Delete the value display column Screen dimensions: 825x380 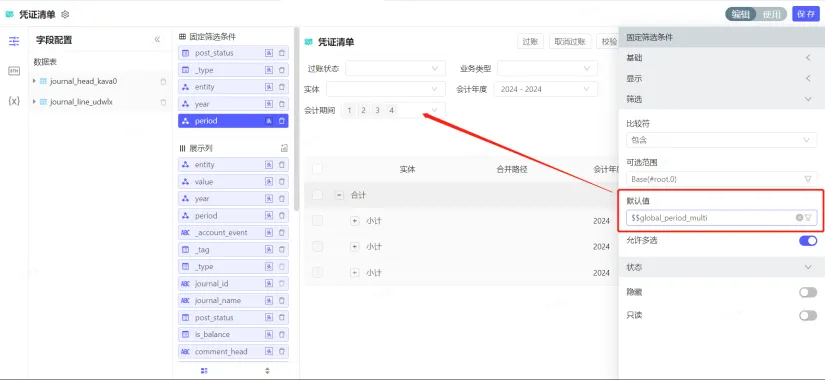tap(281, 182)
